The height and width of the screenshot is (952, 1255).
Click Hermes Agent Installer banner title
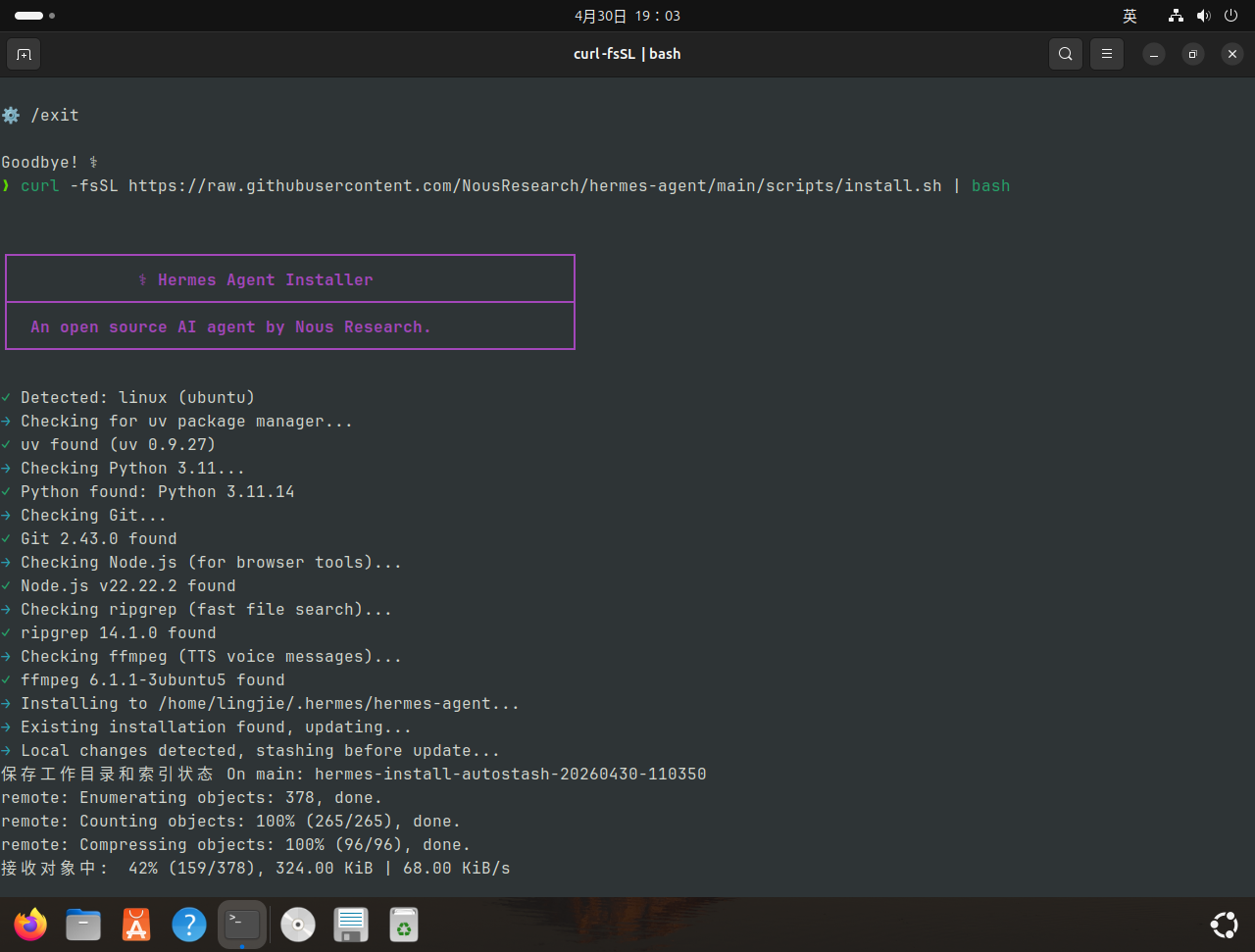[x=256, y=279]
